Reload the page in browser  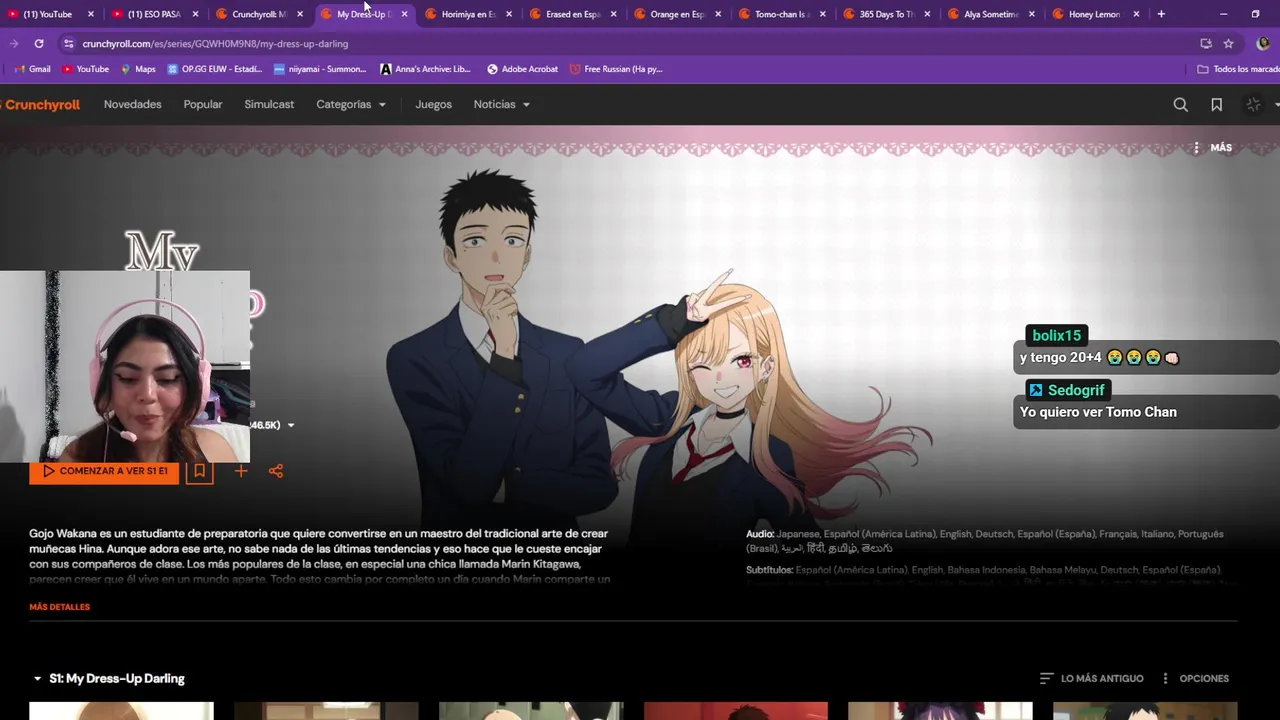click(x=38, y=43)
